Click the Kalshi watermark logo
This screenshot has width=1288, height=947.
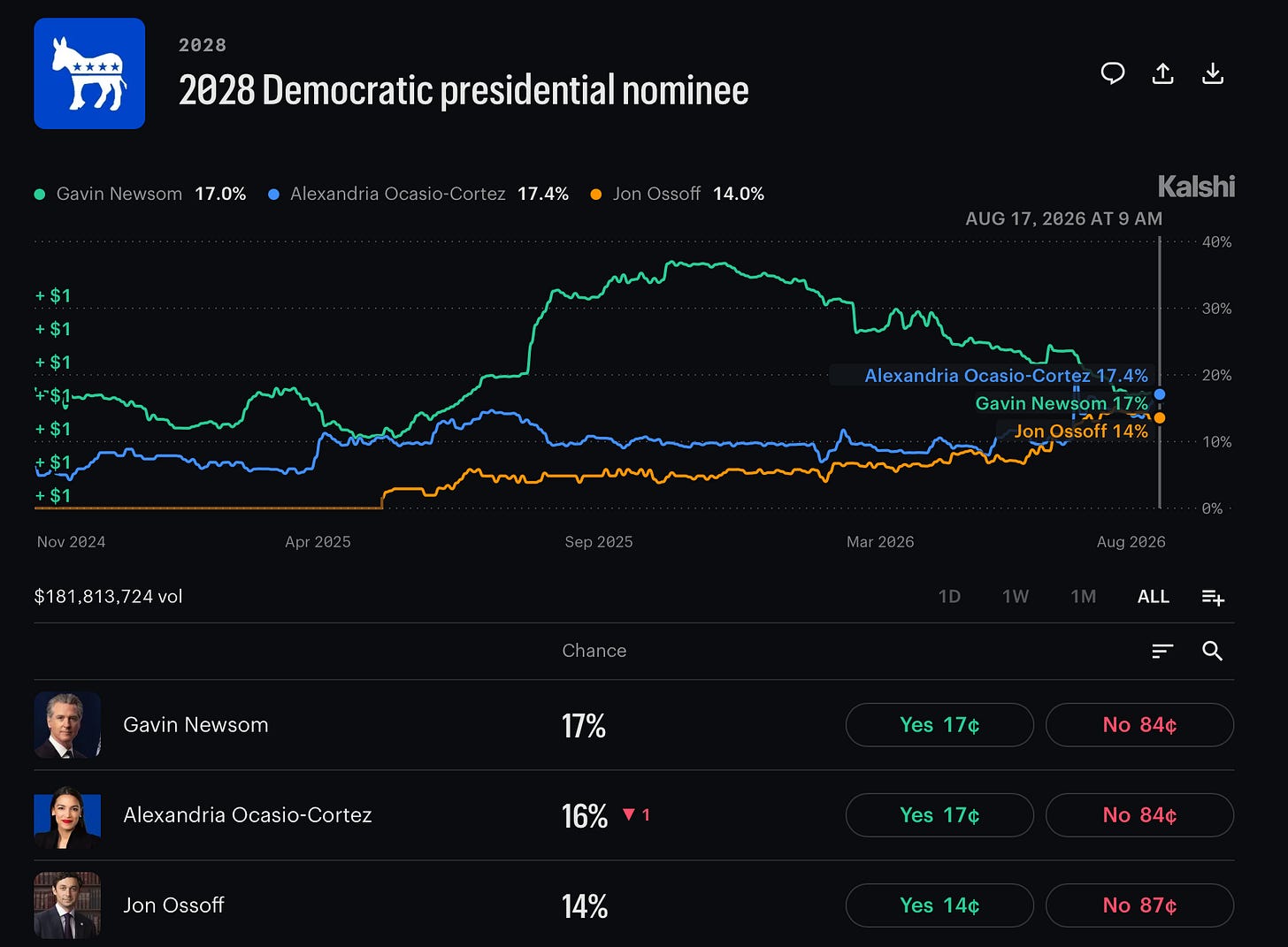click(x=1196, y=187)
